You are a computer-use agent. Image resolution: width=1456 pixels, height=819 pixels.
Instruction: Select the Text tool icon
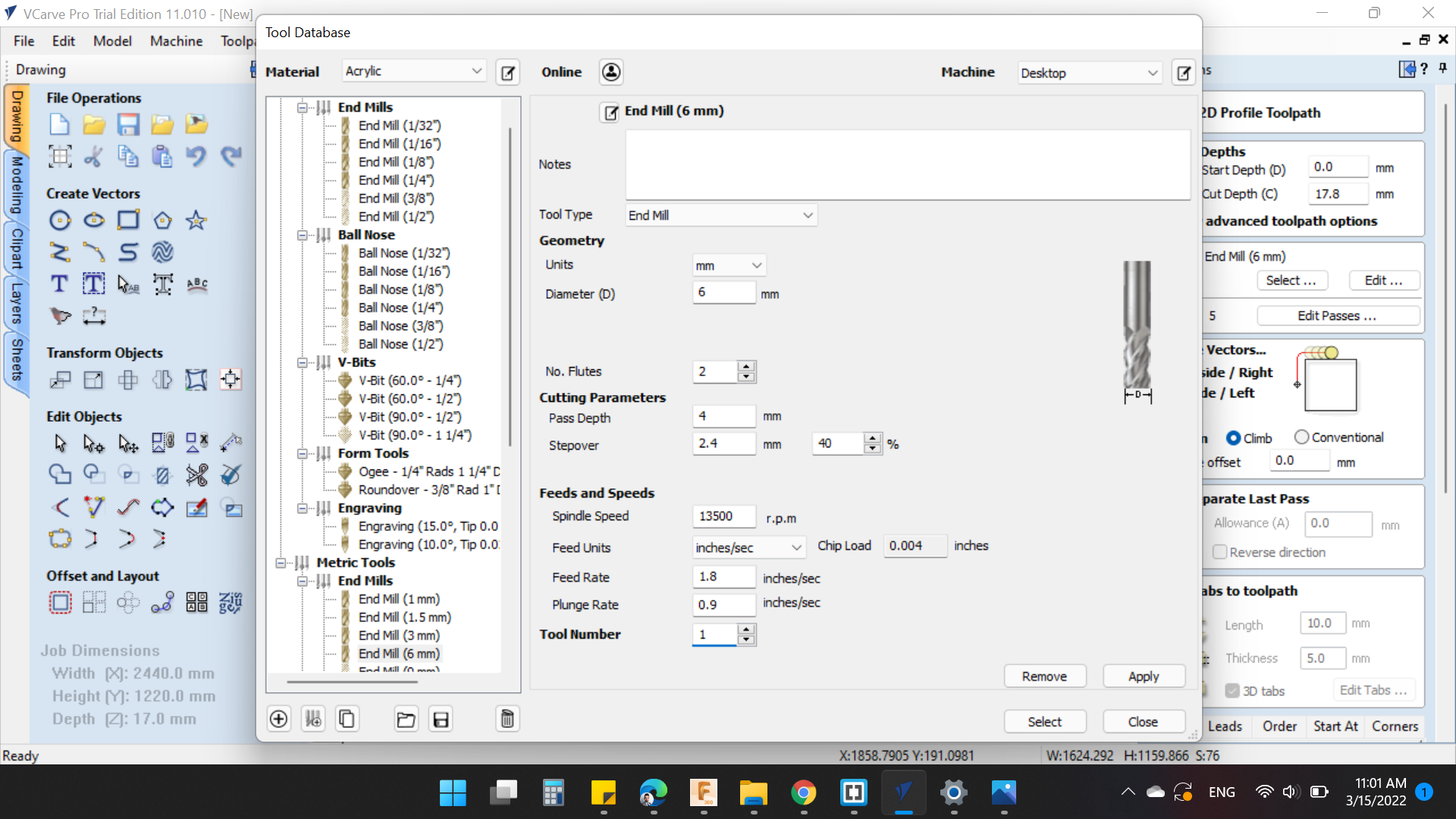coord(59,284)
